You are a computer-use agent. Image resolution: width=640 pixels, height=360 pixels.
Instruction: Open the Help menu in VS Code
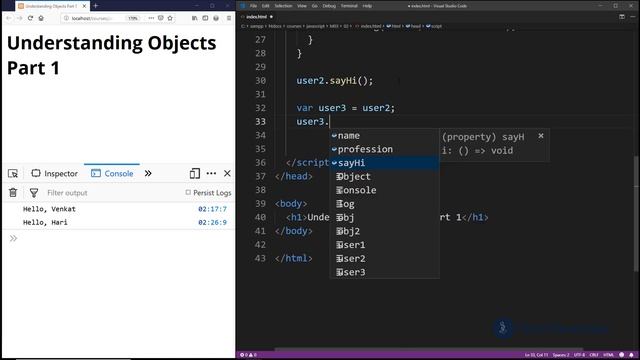click(x=367, y=6)
